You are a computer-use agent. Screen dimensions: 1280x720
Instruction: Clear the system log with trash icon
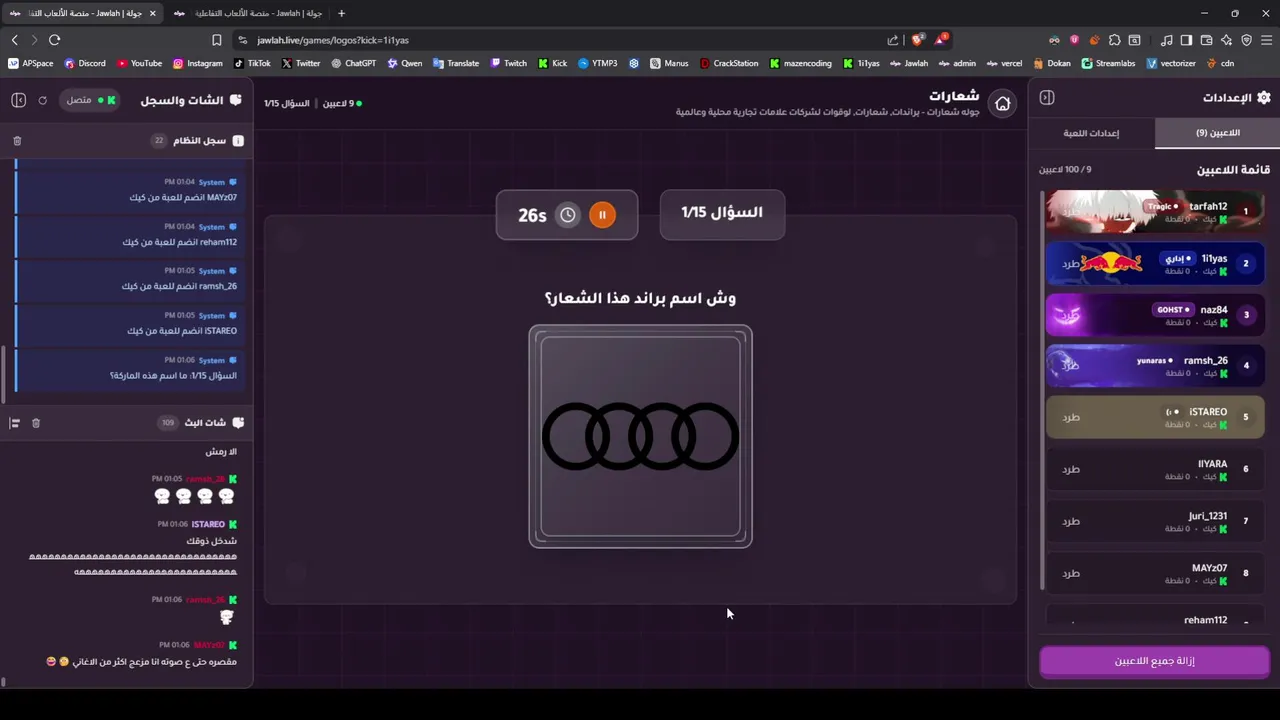point(17,141)
